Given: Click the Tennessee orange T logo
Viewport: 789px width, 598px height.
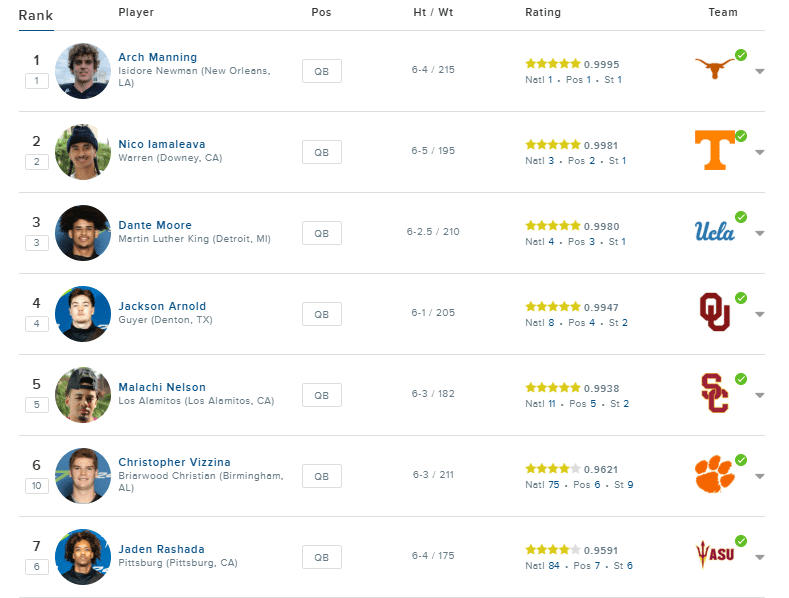Looking at the screenshot, I should [715, 150].
